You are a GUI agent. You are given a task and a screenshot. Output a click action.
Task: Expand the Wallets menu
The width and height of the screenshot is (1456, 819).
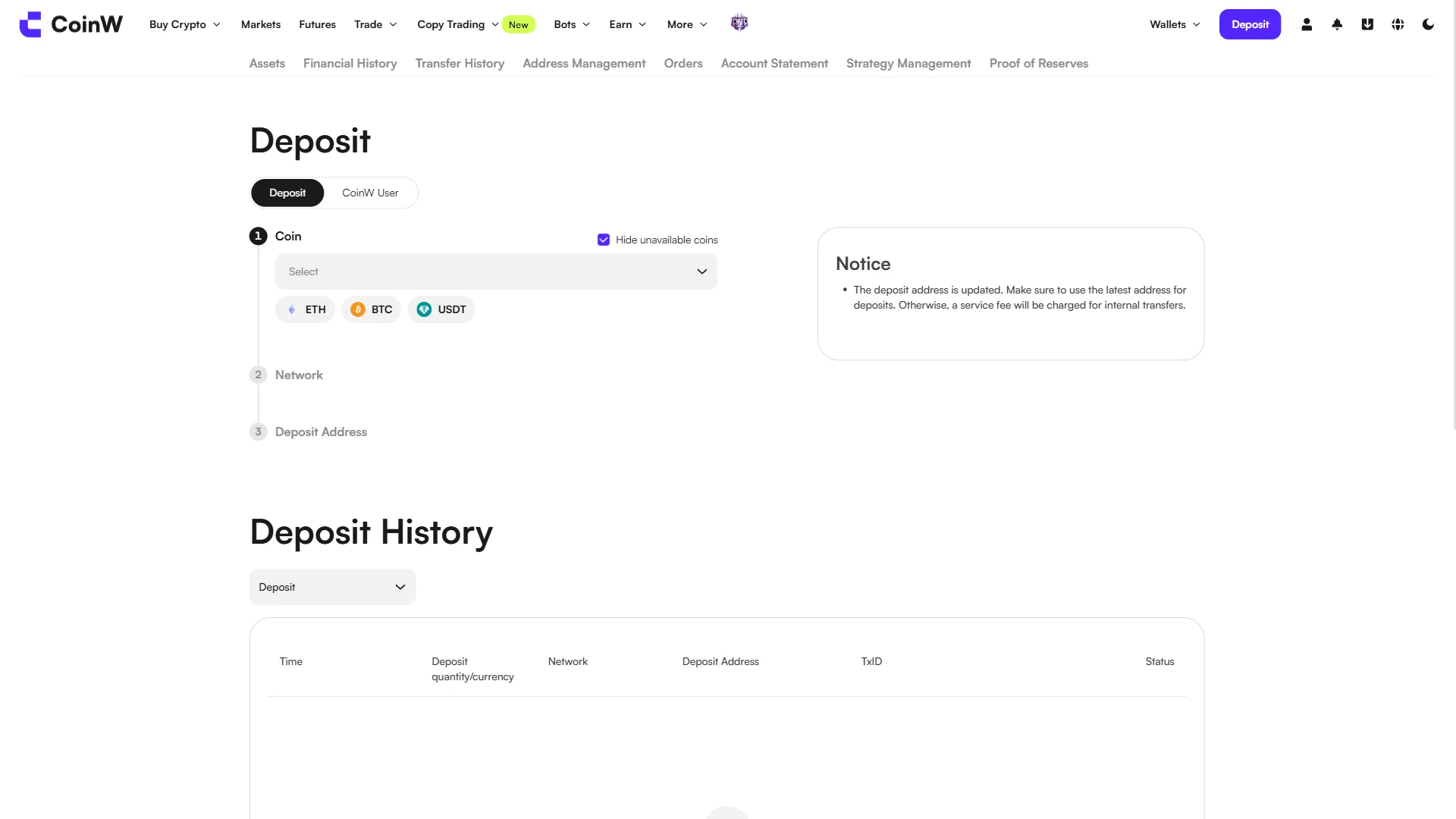pyautogui.click(x=1175, y=24)
